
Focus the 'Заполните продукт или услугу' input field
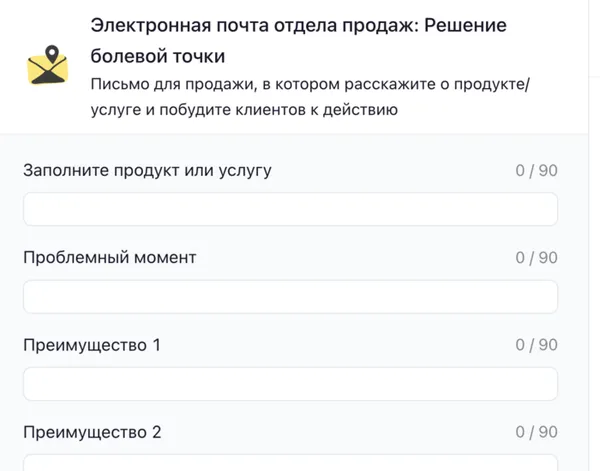tap(290, 210)
